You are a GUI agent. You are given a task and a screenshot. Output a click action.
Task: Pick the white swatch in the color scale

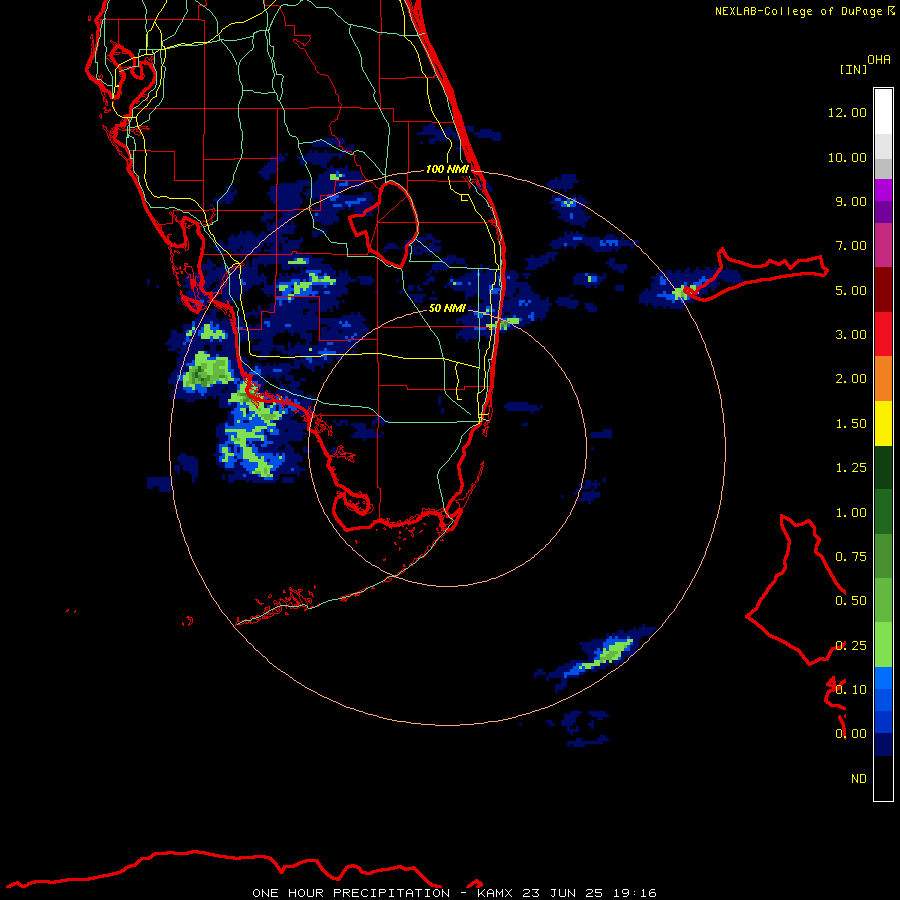coord(883,112)
